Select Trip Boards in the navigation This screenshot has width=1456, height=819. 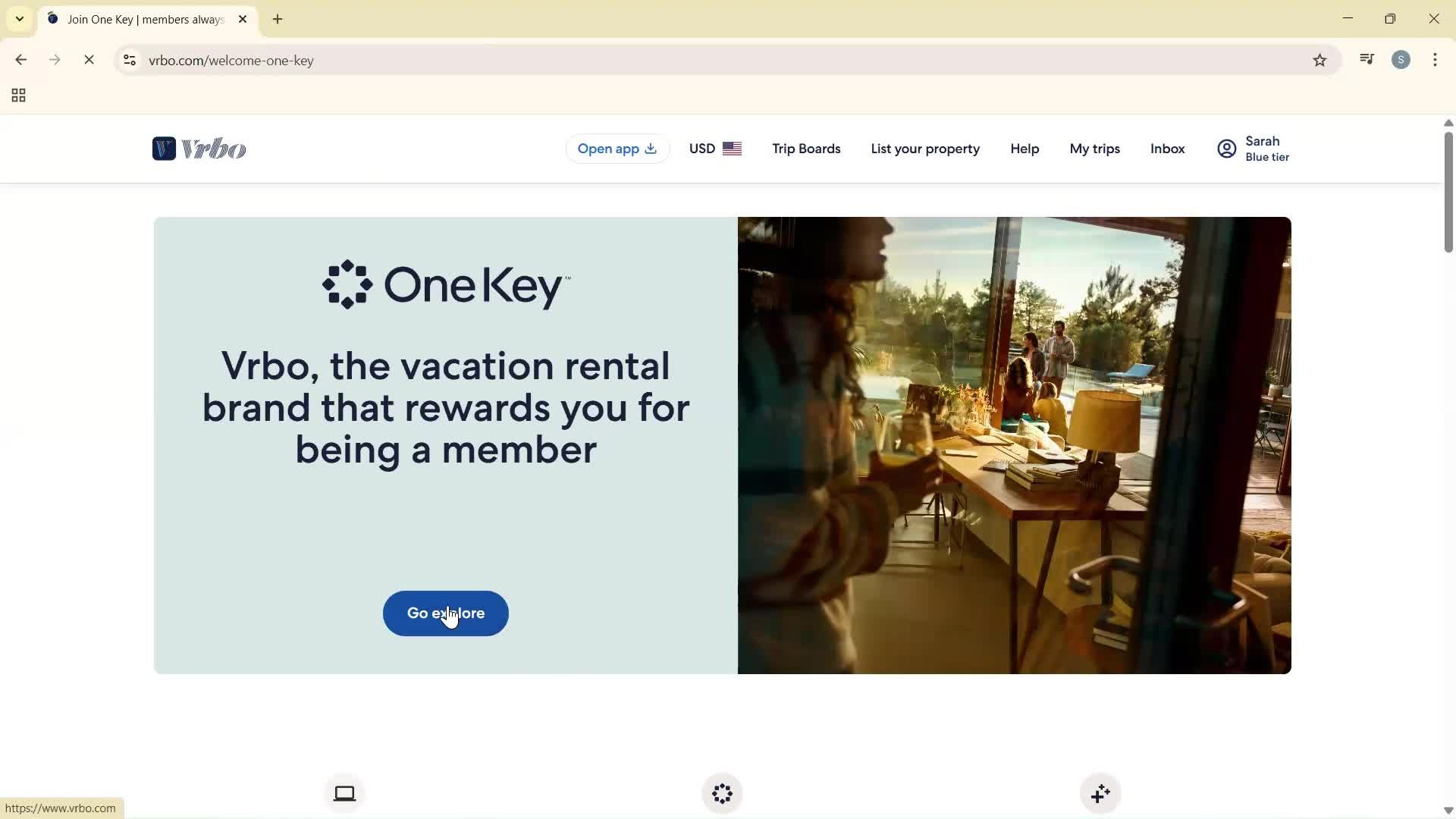(805, 148)
